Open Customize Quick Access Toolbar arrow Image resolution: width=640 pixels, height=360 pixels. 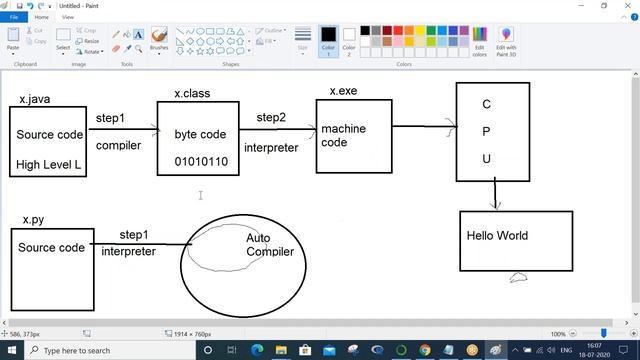[x=50, y=6]
